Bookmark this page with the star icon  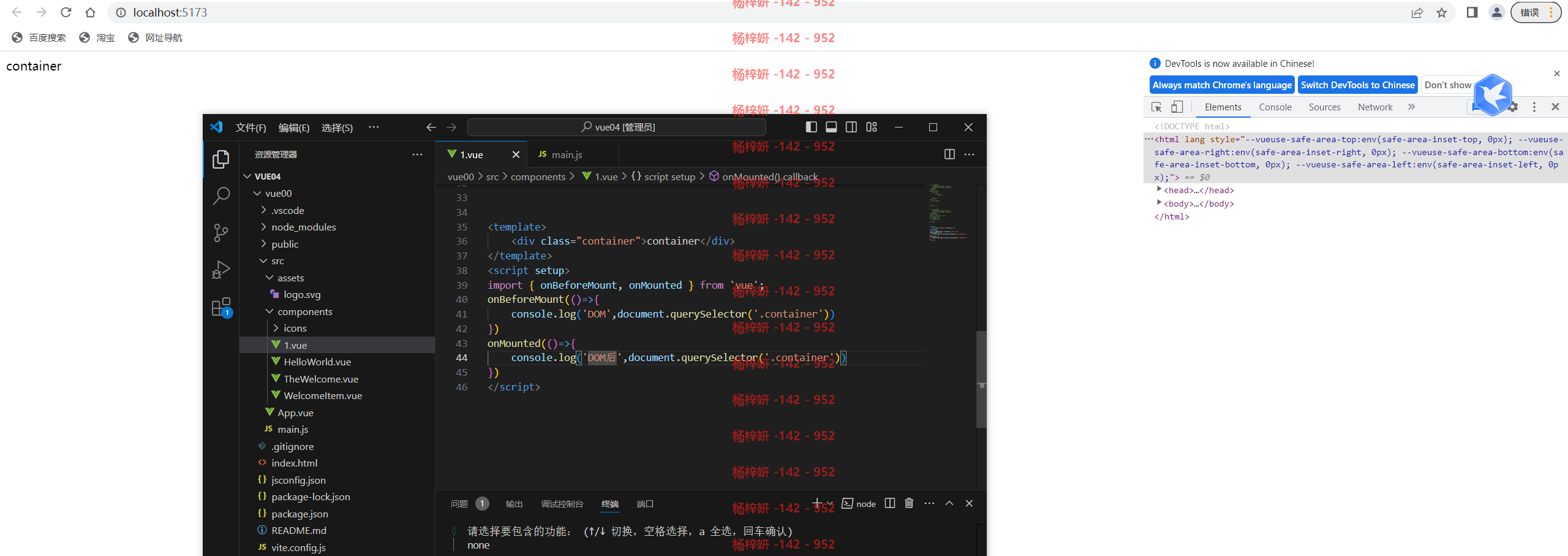click(x=1442, y=12)
